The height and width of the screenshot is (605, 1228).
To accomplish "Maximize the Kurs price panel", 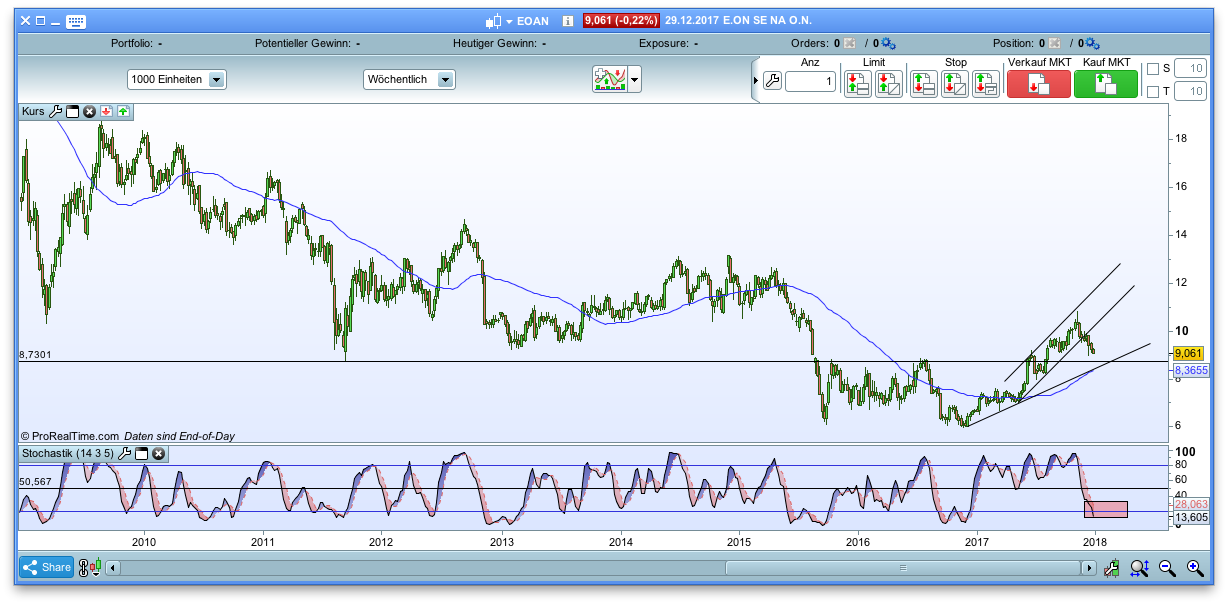I will click(72, 112).
